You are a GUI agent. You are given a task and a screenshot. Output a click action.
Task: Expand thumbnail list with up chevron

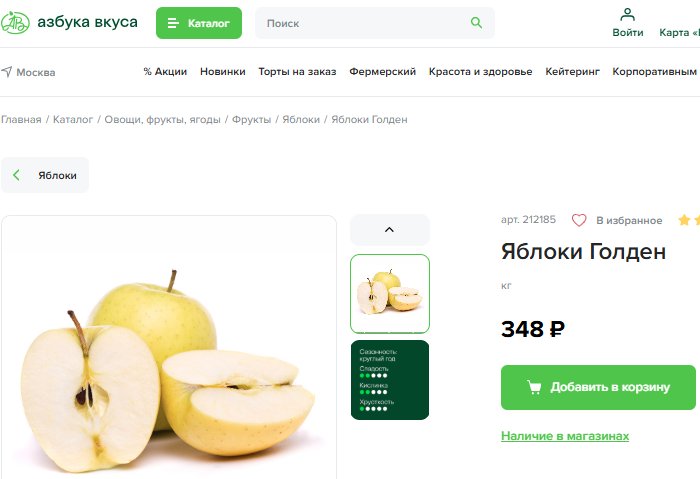pyautogui.click(x=390, y=229)
